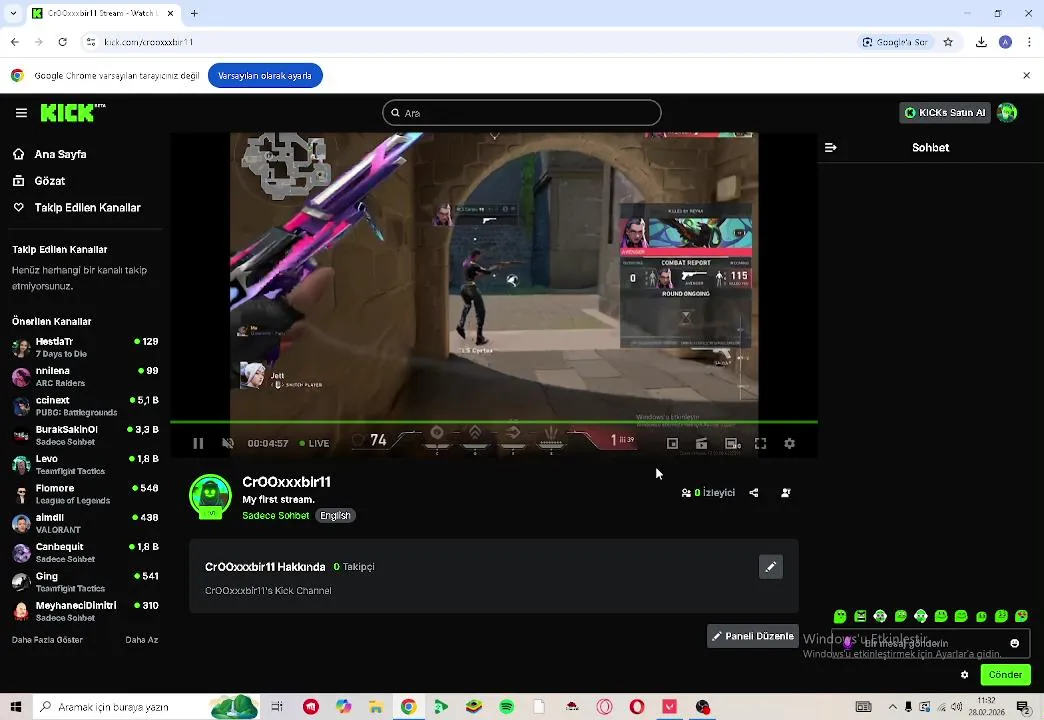Click the stream progress bar
Screen dimensions: 1044x720
click(493, 422)
